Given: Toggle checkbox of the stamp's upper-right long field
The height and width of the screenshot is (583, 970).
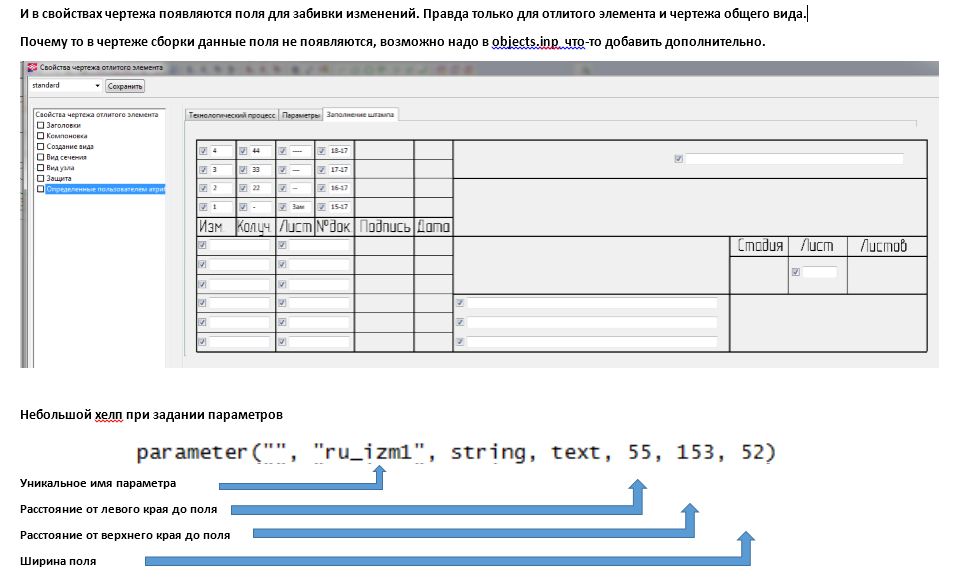Looking at the screenshot, I should (x=679, y=159).
